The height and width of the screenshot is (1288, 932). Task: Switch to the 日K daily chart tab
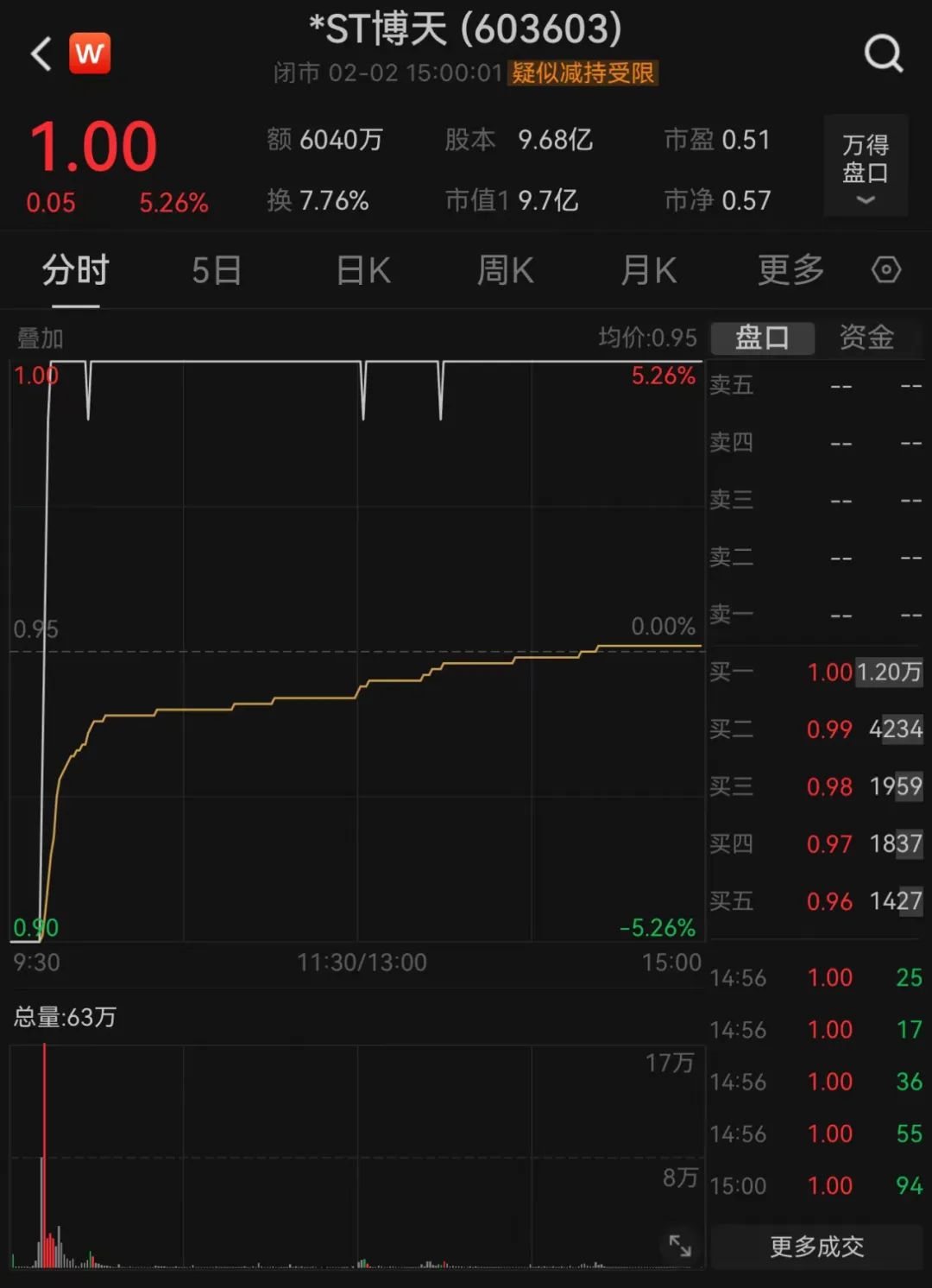tap(361, 270)
